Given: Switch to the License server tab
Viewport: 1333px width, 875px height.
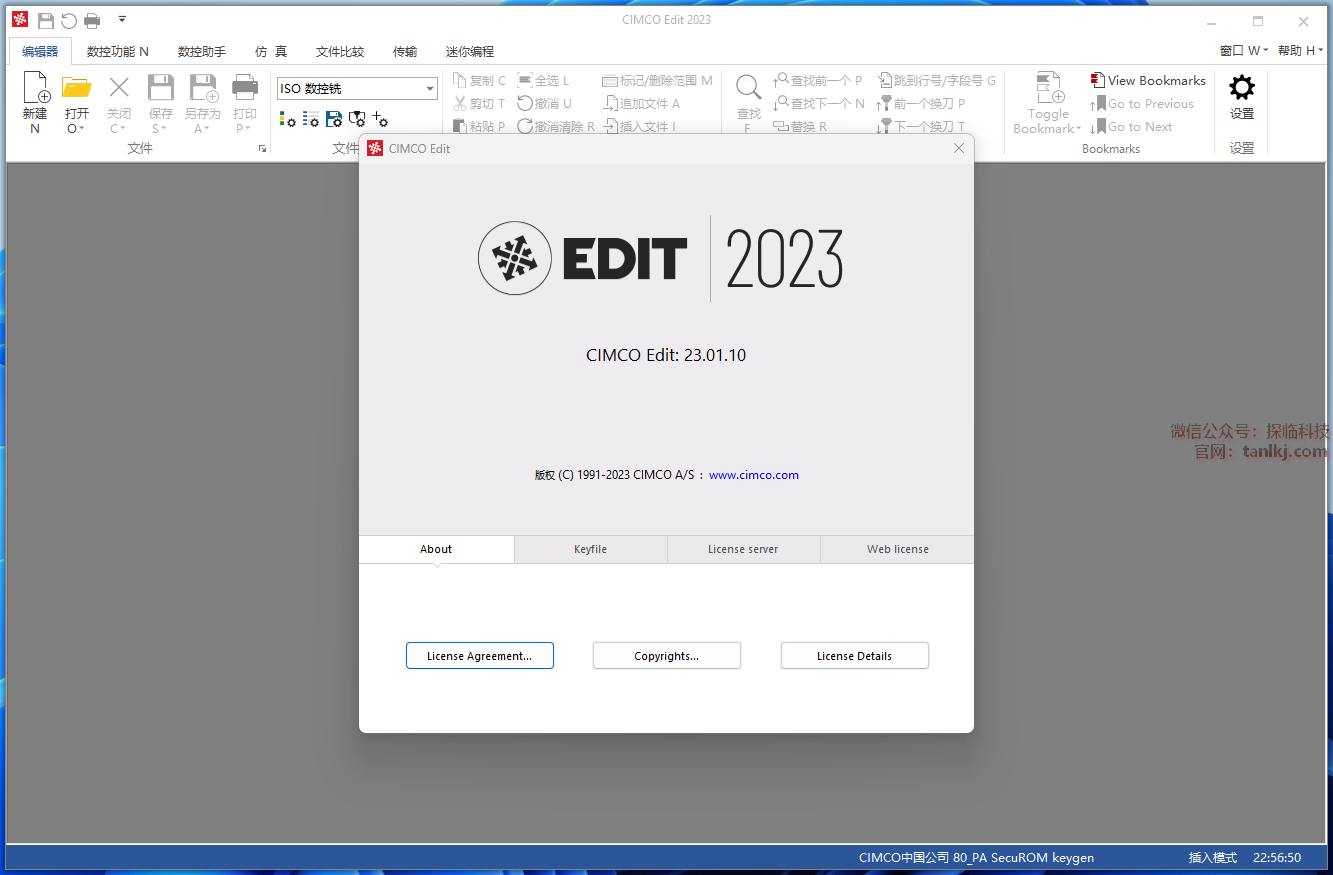Looking at the screenshot, I should click(x=743, y=549).
